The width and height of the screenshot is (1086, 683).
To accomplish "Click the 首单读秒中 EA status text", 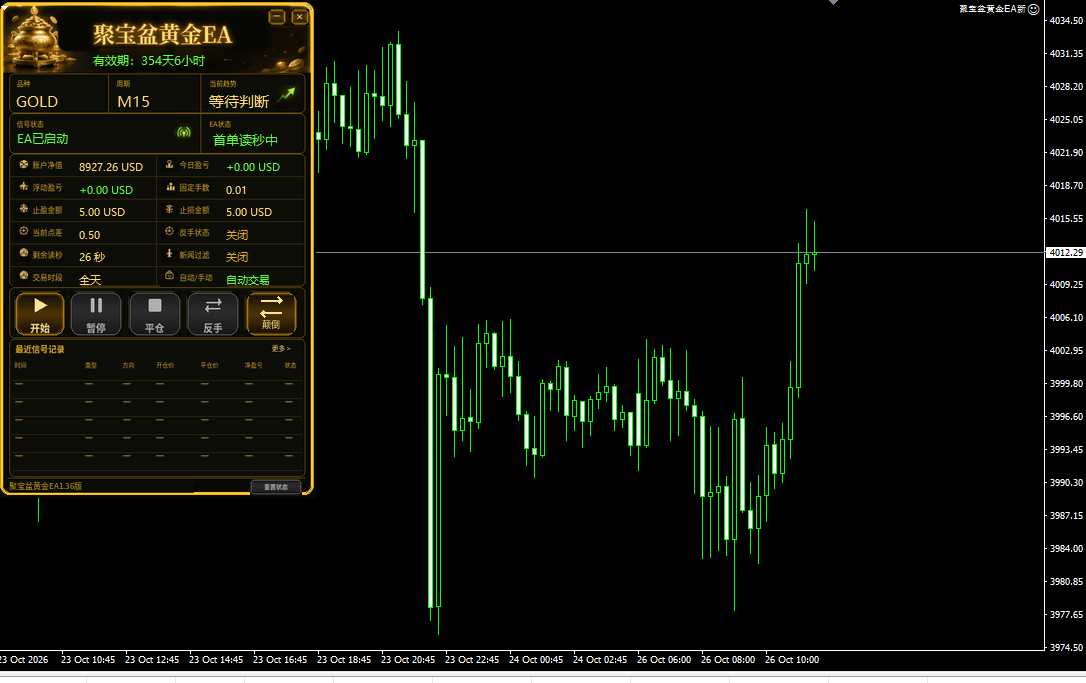I will pyautogui.click(x=245, y=140).
